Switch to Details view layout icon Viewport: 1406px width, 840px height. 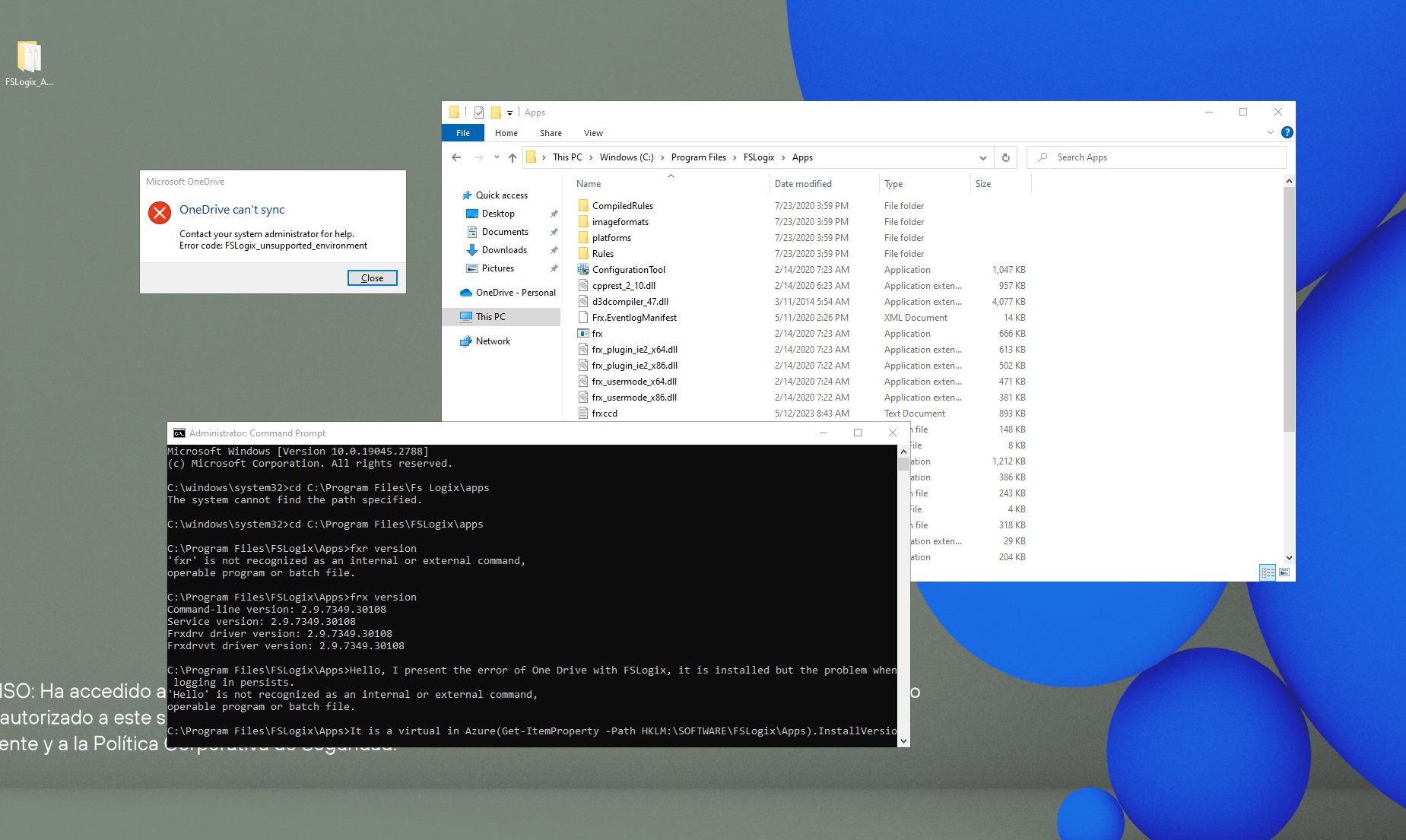(1268, 572)
